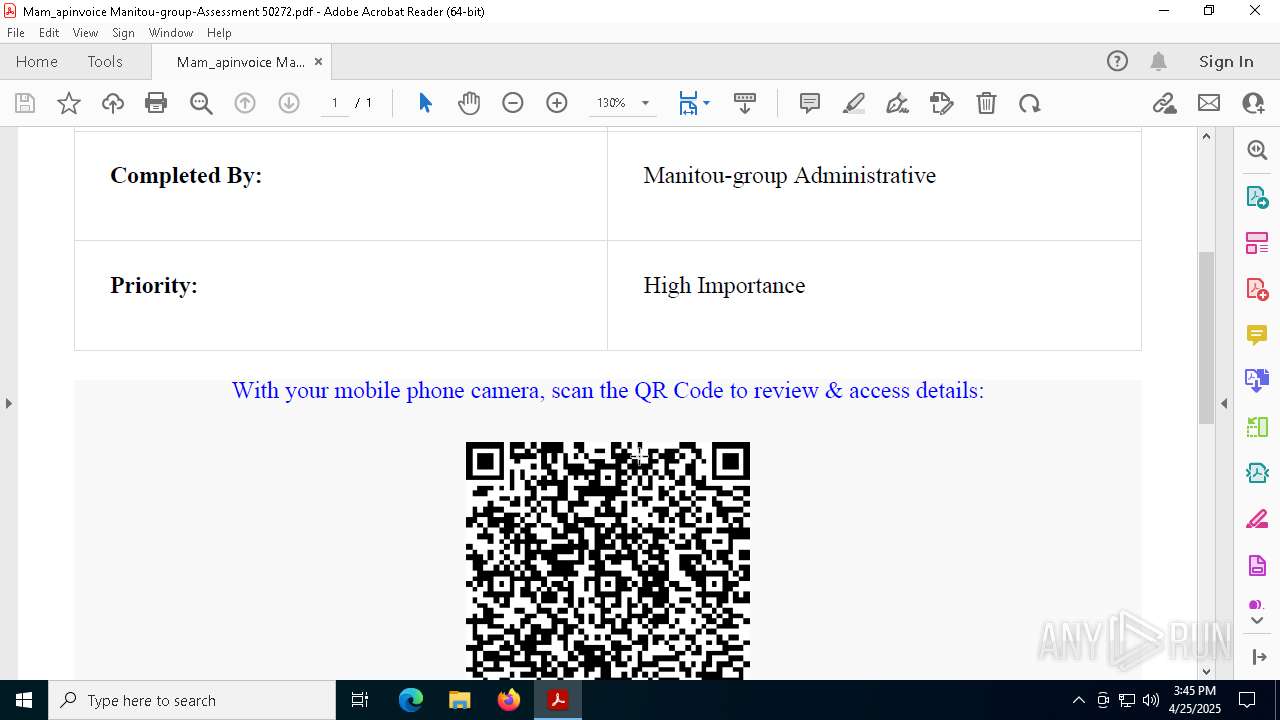The width and height of the screenshot is (1280, 720).
Task: Click the upload to cloud icon
Action: tap(113, 103)
